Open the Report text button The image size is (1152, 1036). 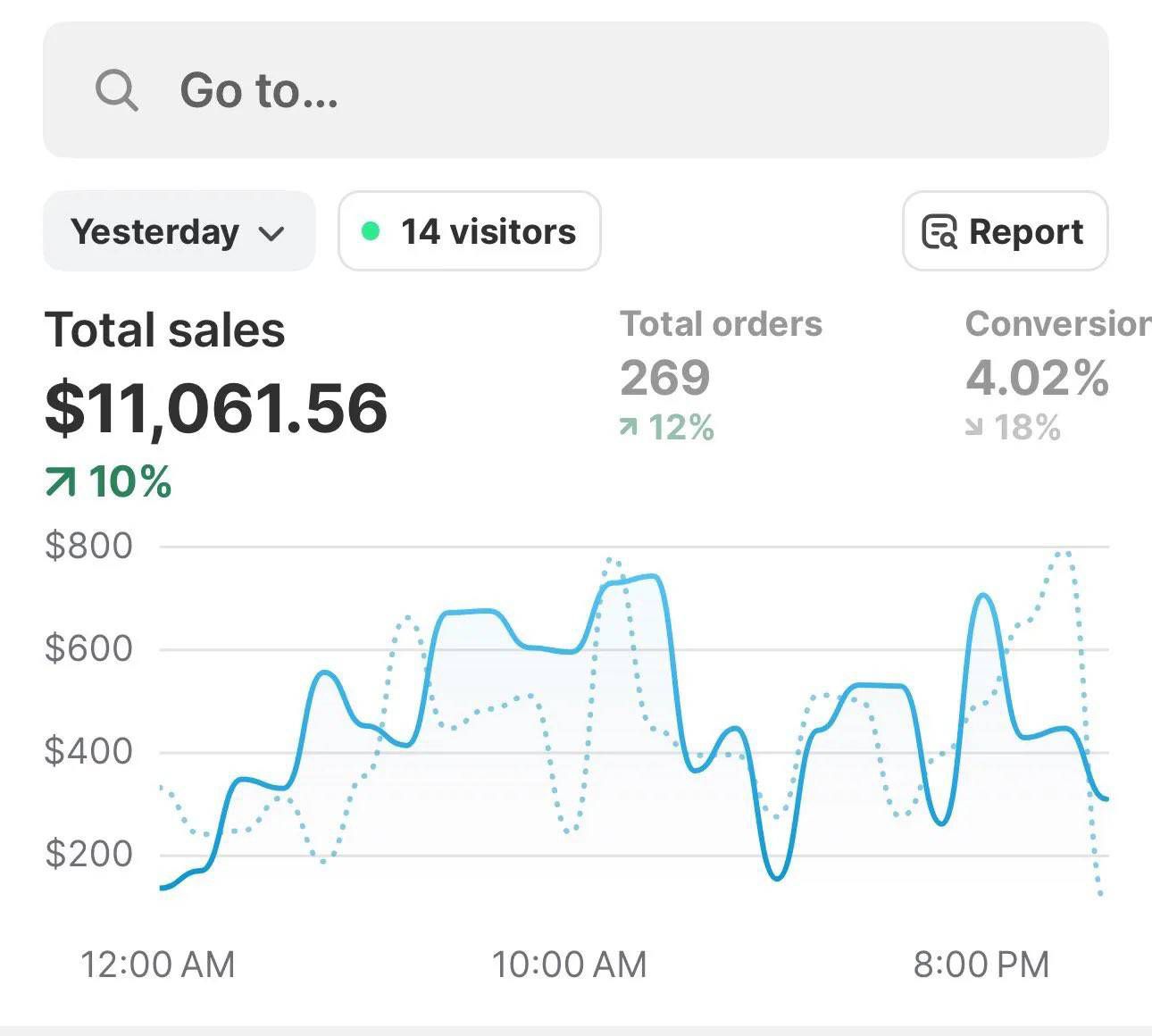[x=1025, y=232]
